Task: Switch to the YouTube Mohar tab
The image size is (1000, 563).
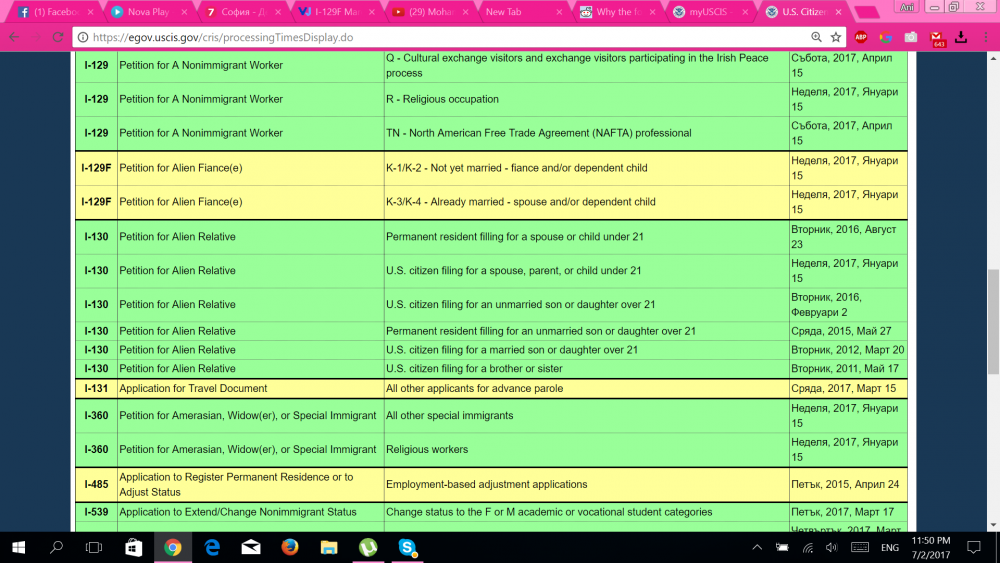Action: 430,12
